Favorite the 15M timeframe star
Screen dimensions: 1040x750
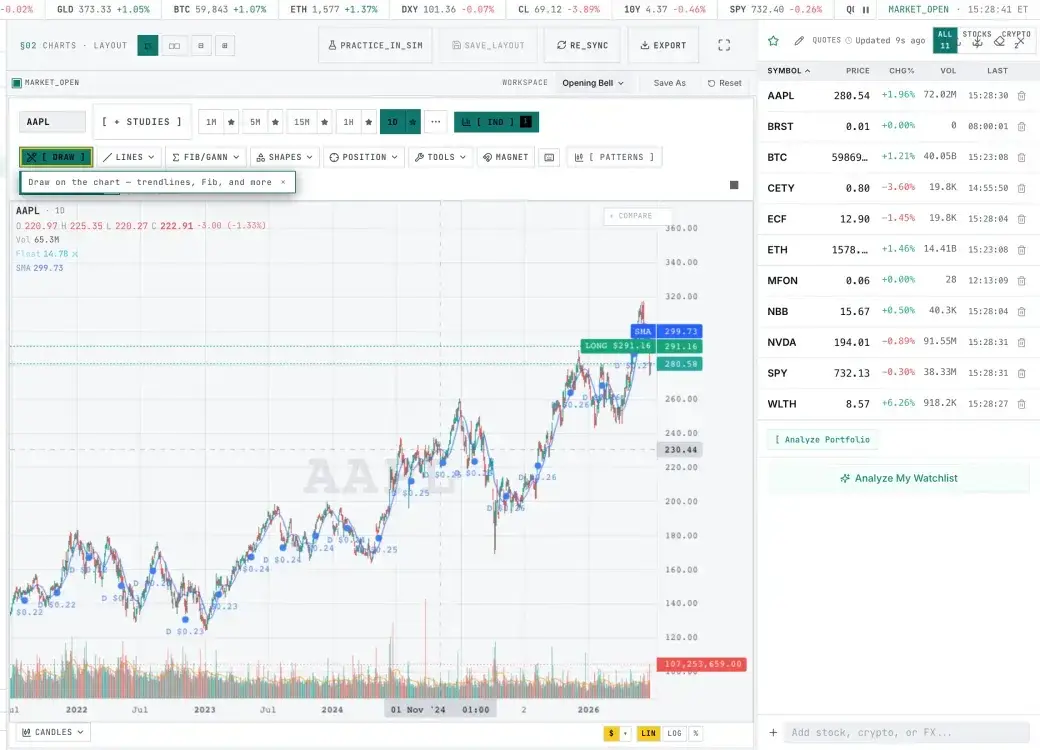[x=324, y=122]
